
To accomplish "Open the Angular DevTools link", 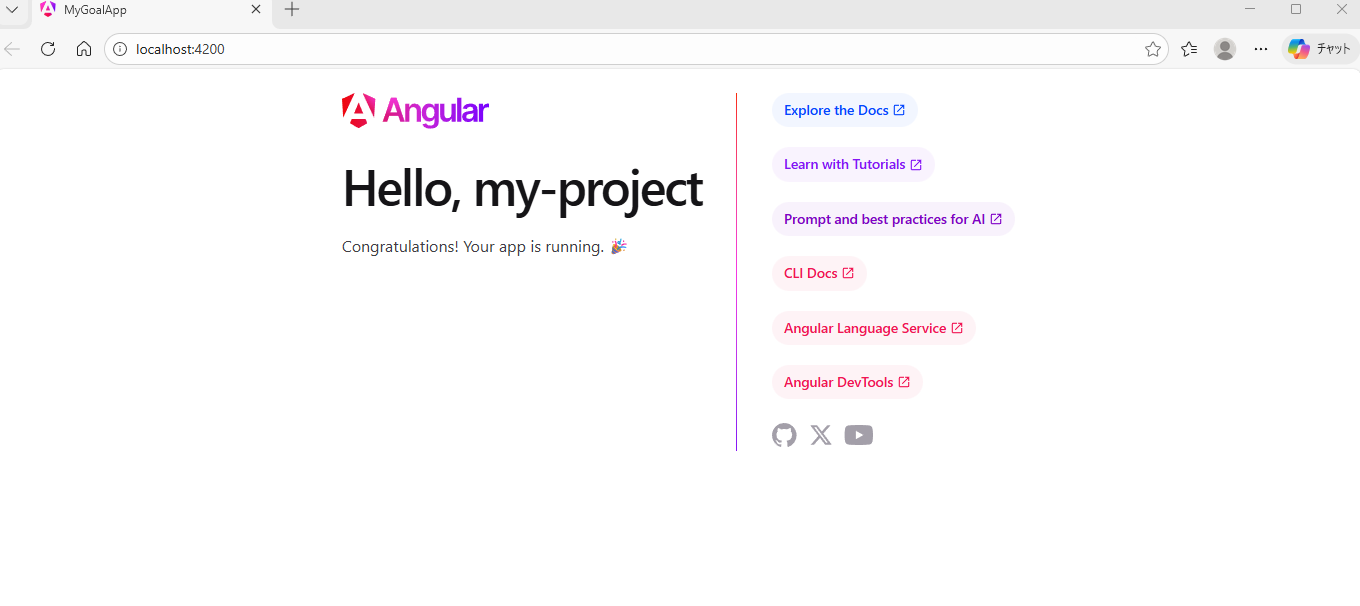I will coord(847,382).
